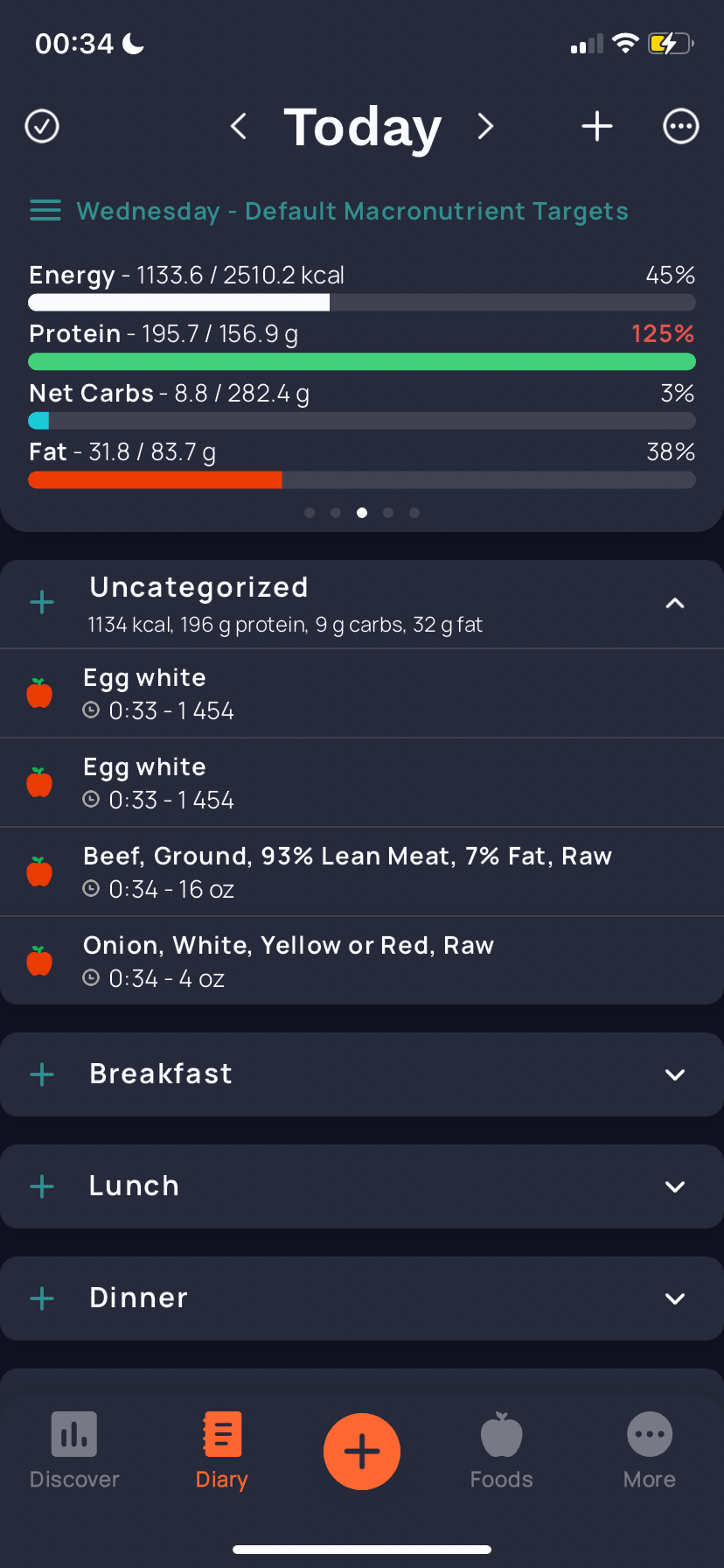Open Wednesday Default Macronutrient Targets link
This screenshot has width=724, height=1568.
click(352, 211)
